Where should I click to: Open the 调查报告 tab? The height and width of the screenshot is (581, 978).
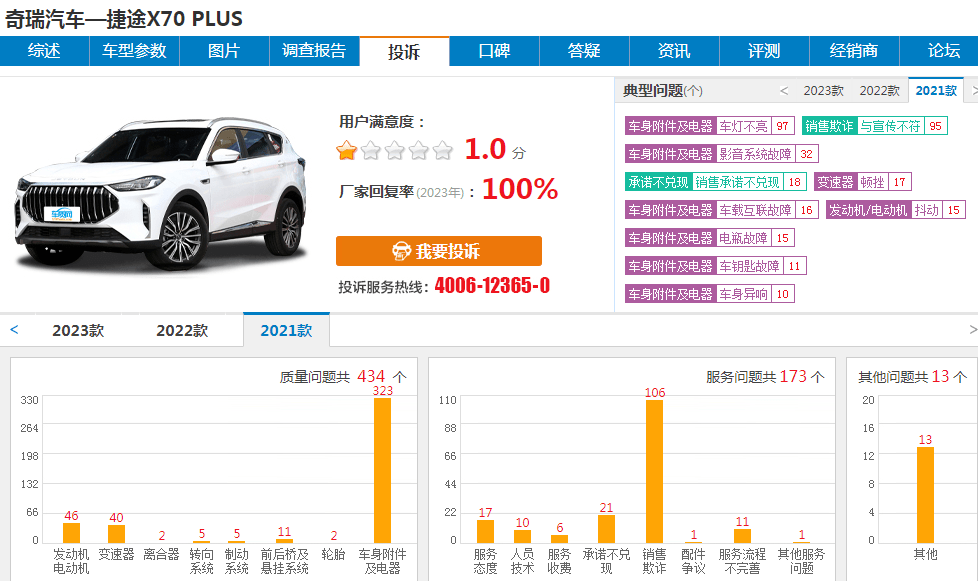click(314, 51)
